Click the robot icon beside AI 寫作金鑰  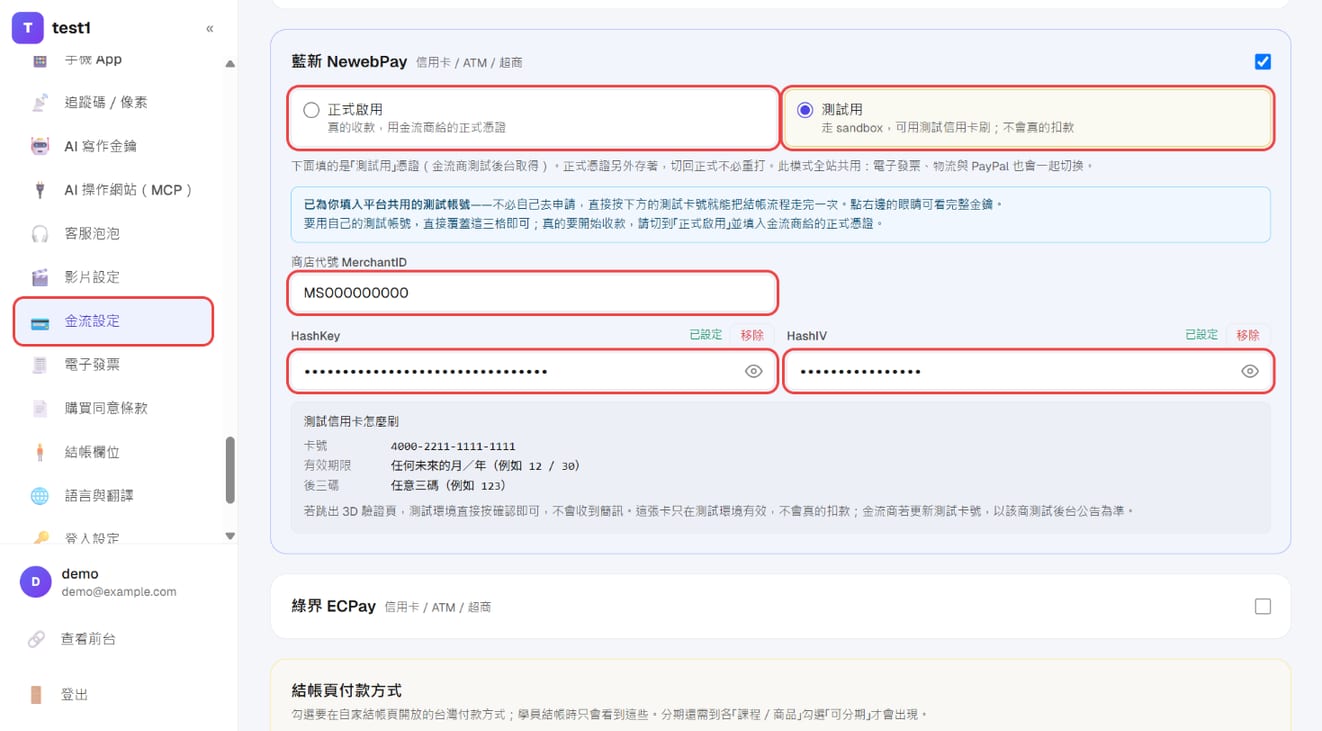[x=40, y=146]
